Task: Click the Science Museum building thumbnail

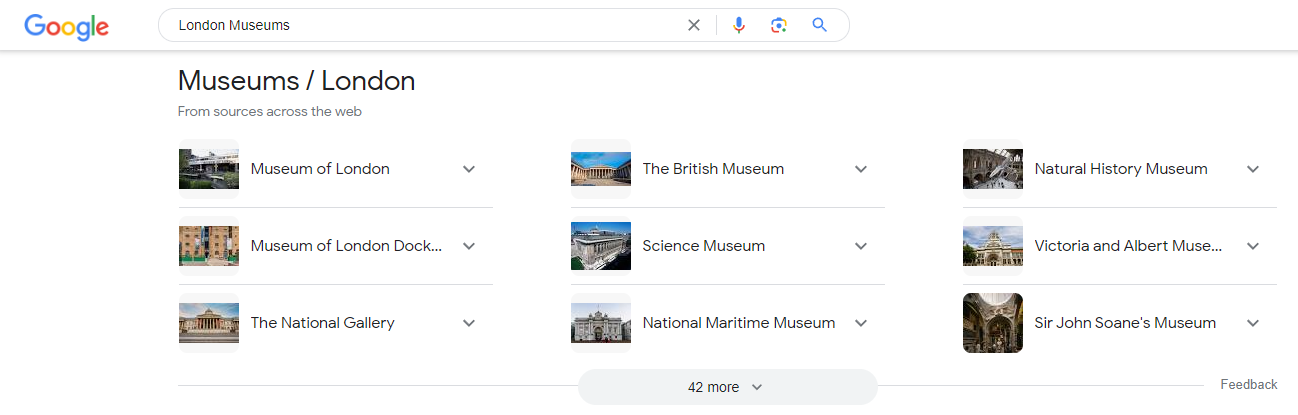Action: coord(601,246)
